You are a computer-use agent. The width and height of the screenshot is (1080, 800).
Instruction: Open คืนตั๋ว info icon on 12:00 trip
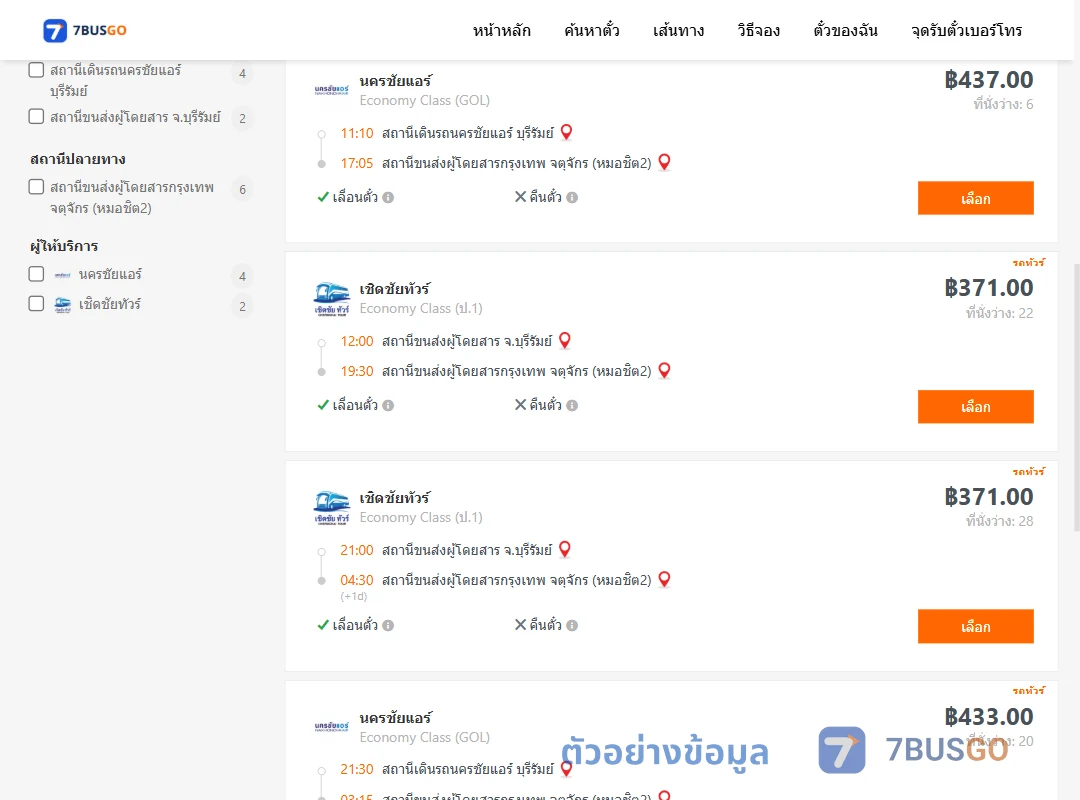pyautogui.click(x=572, y=406)
